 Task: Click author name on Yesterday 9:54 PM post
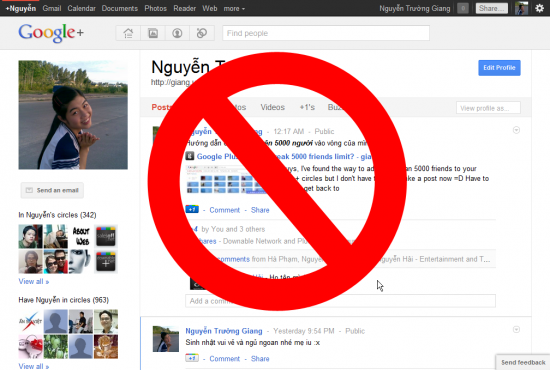(x=224, y=331)
